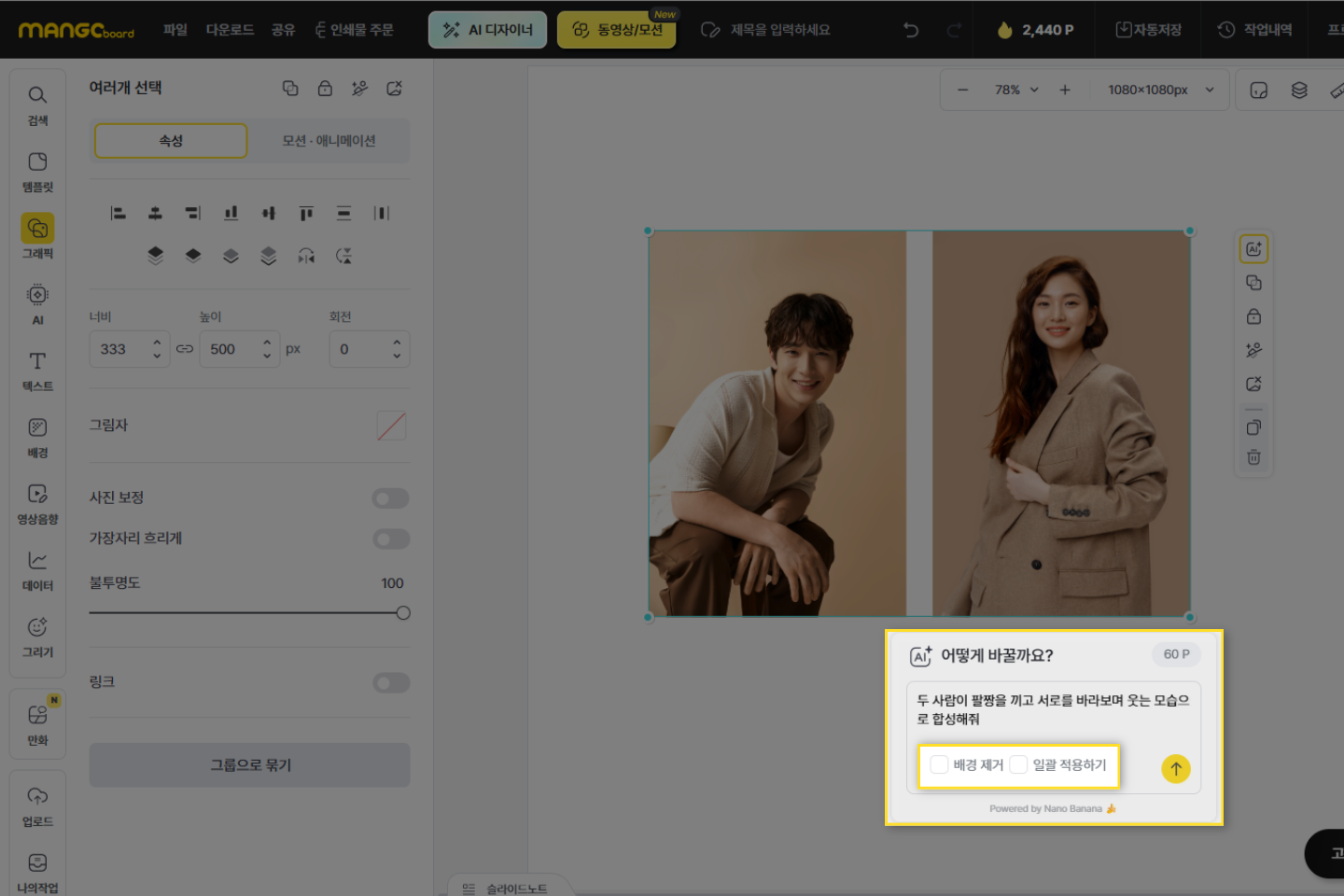Click the AI 디자이너 button
Viewport: 1344px width, 896px height.
click(487, 30)
